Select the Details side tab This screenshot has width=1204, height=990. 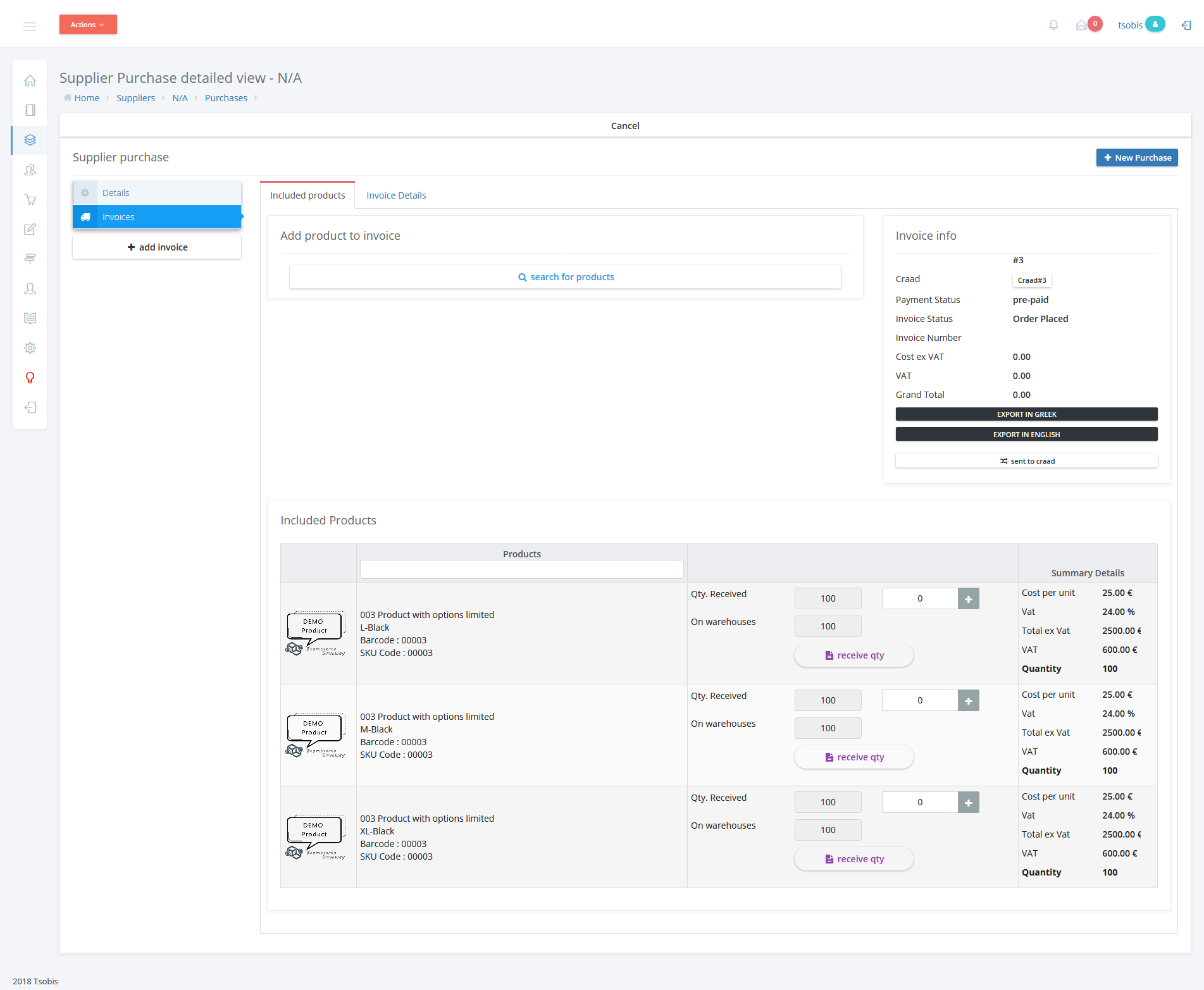coord(157,193)
